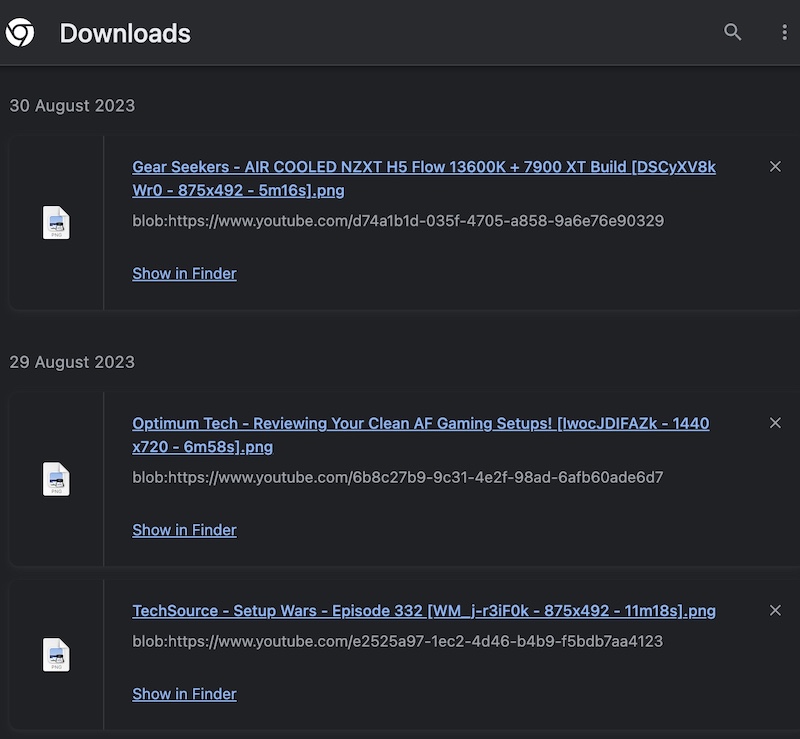Open the TechSource Setup Wars Episode 332 link
800x739 pixels.
tap(423, 610)
